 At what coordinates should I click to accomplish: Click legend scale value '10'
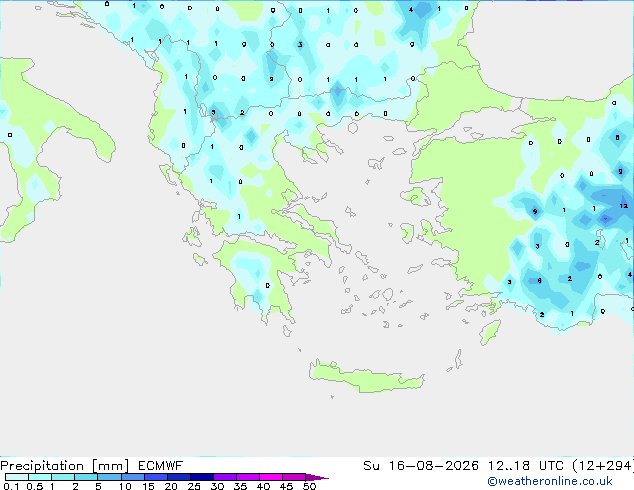(125, 486)
